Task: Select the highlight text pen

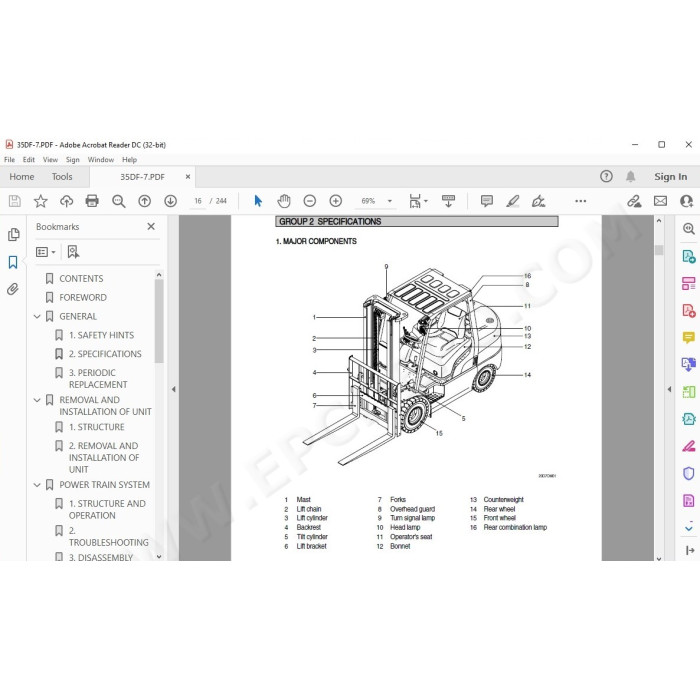Action: coord(512,201)
